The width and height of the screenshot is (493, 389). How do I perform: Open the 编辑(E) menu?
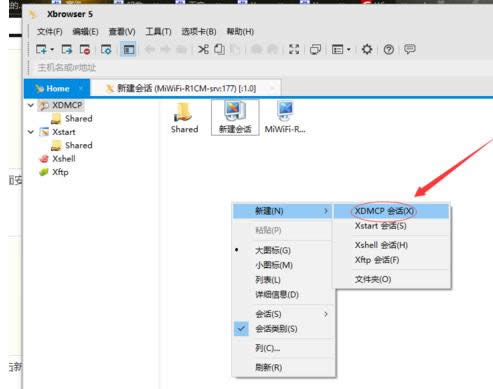(x=85, y=32)
